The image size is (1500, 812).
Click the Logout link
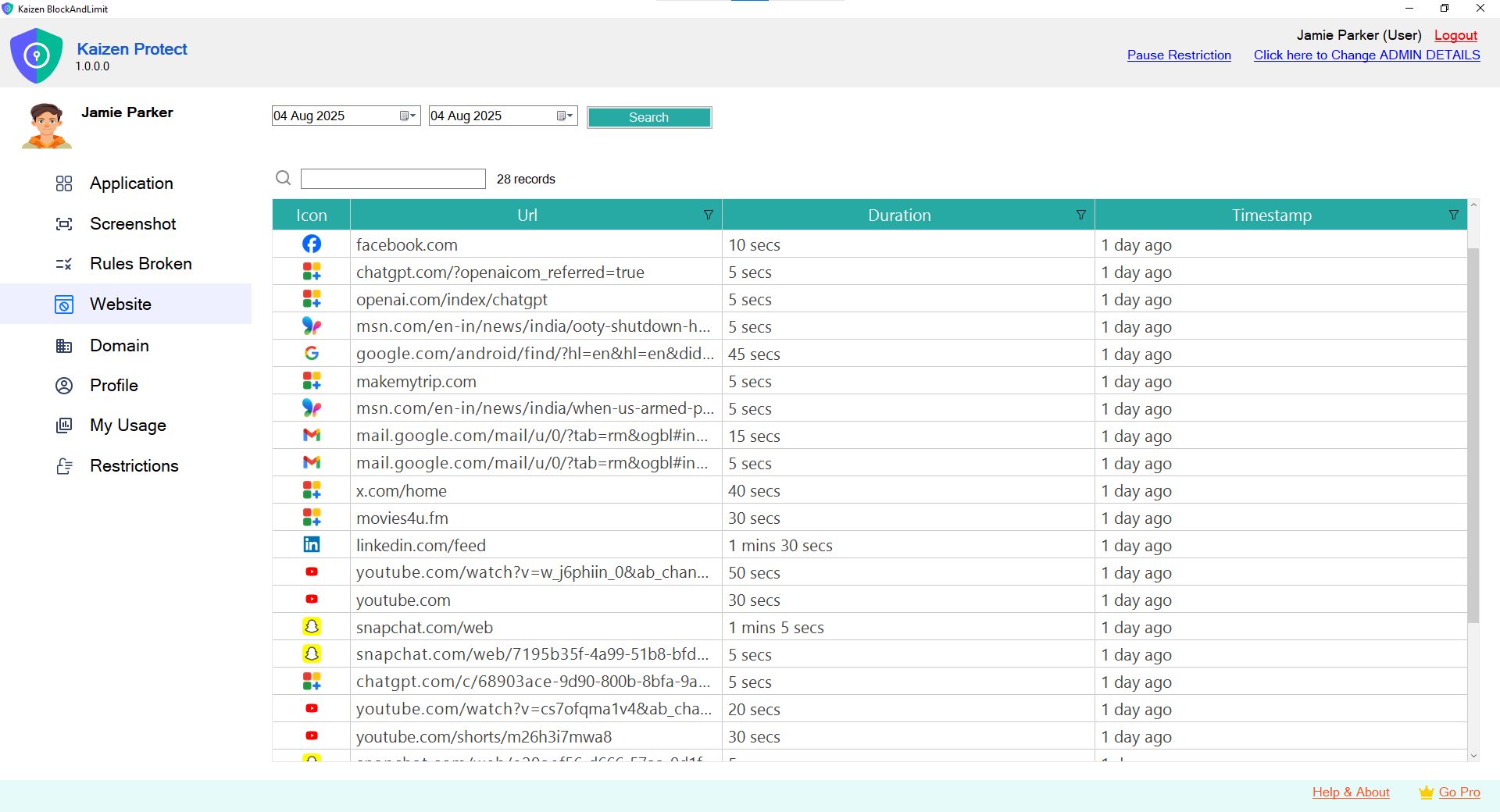(1455, 35)
